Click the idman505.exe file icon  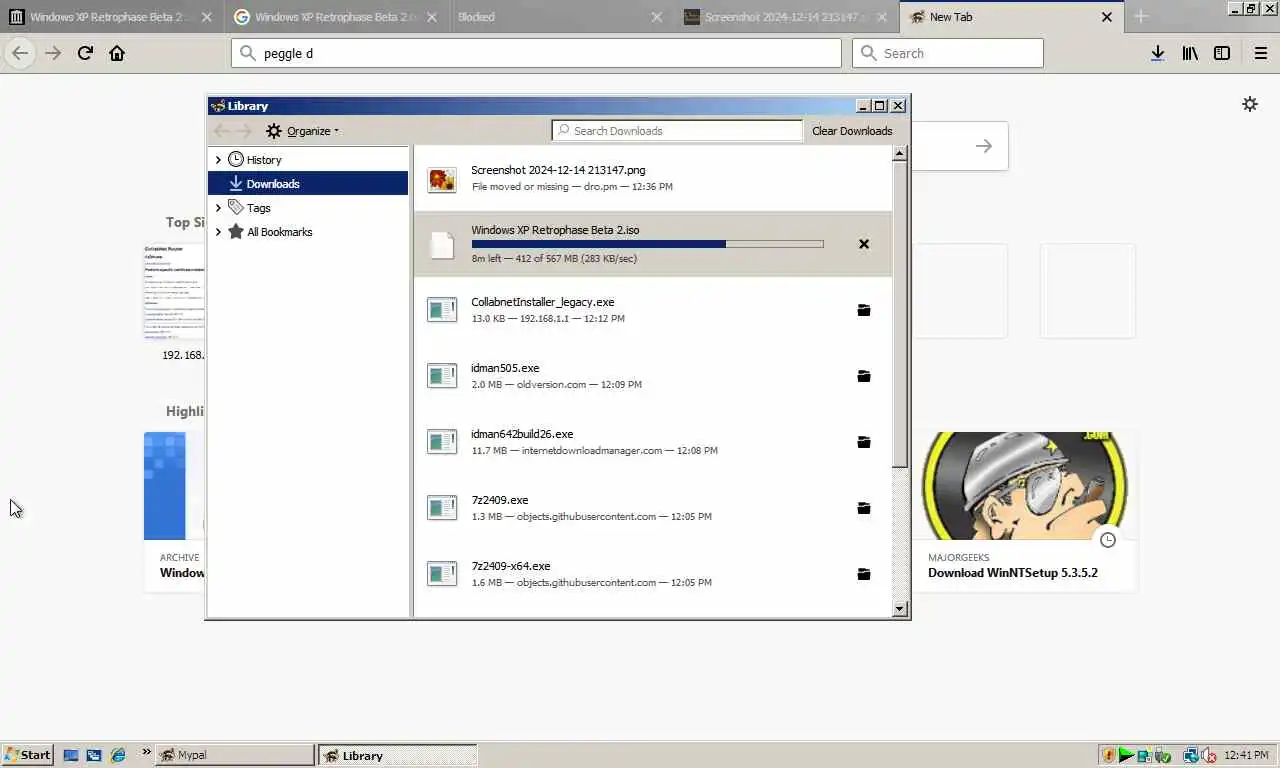click(x=442, y=376)
